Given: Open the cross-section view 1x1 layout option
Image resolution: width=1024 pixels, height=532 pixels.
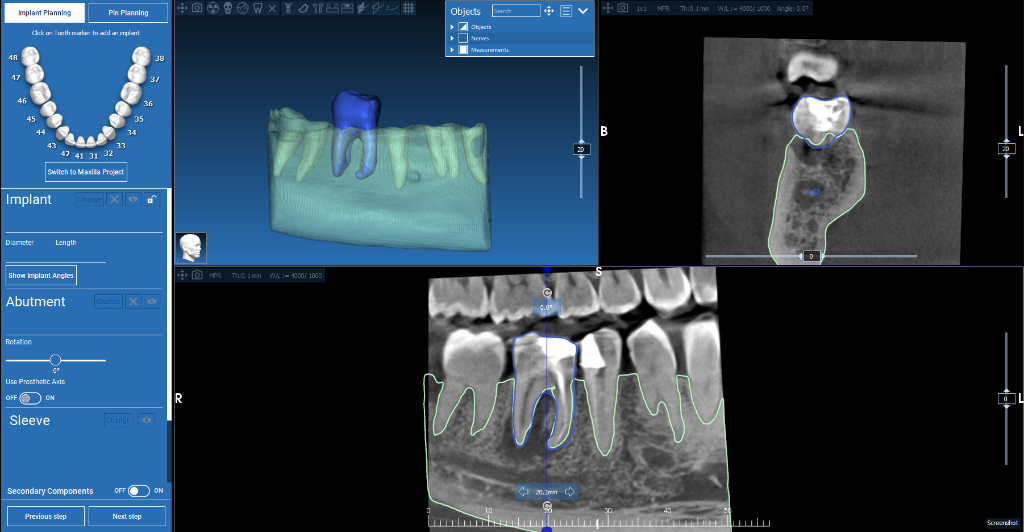Looking at the screenshot, I should (641, 8).
